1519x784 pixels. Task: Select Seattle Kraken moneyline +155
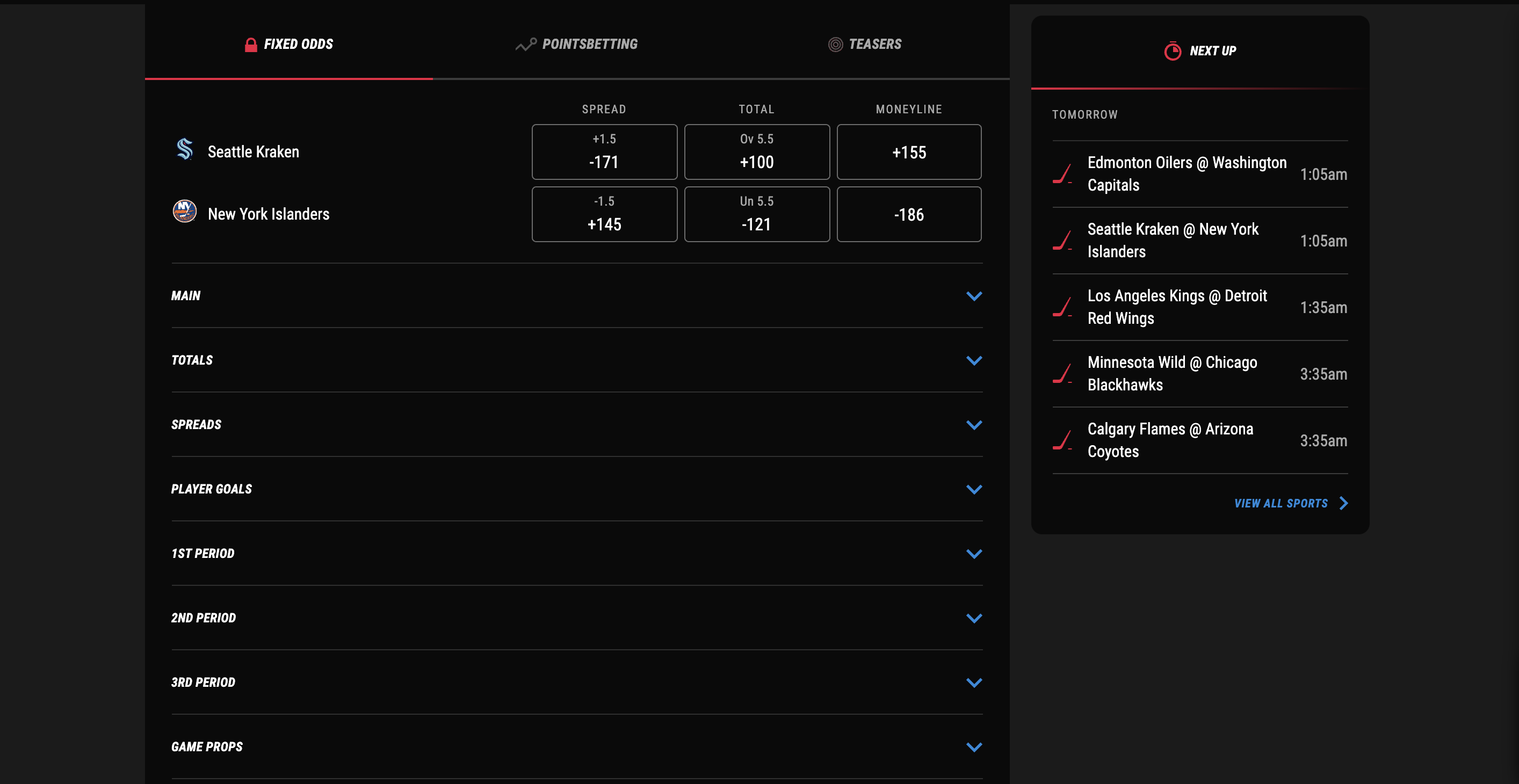[909, 152]
